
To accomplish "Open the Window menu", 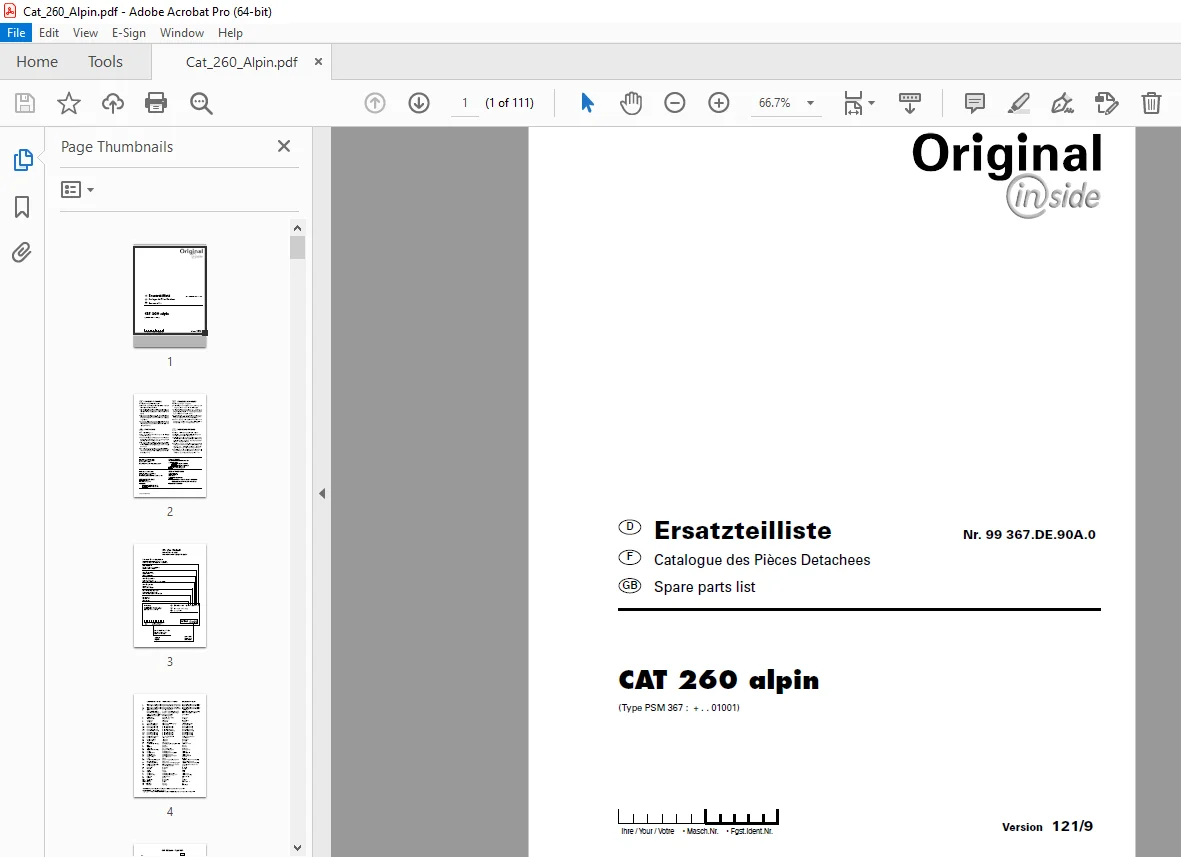I will (x=182, y=33).
